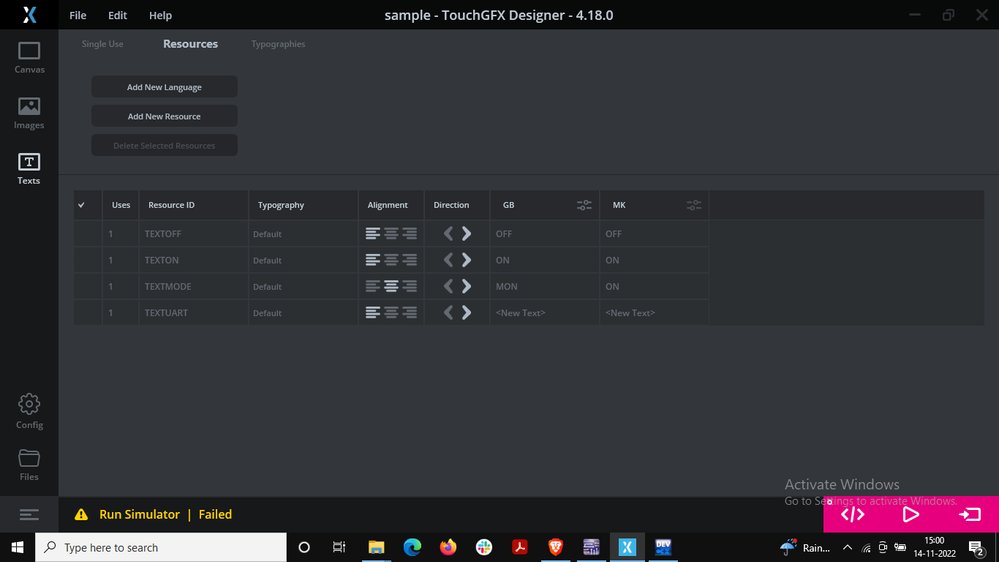Image resolution: width=999 pixels, height=562 pixels.
Task: Set TEXTMODE alignment to right
Action: [x=410, y=287]
